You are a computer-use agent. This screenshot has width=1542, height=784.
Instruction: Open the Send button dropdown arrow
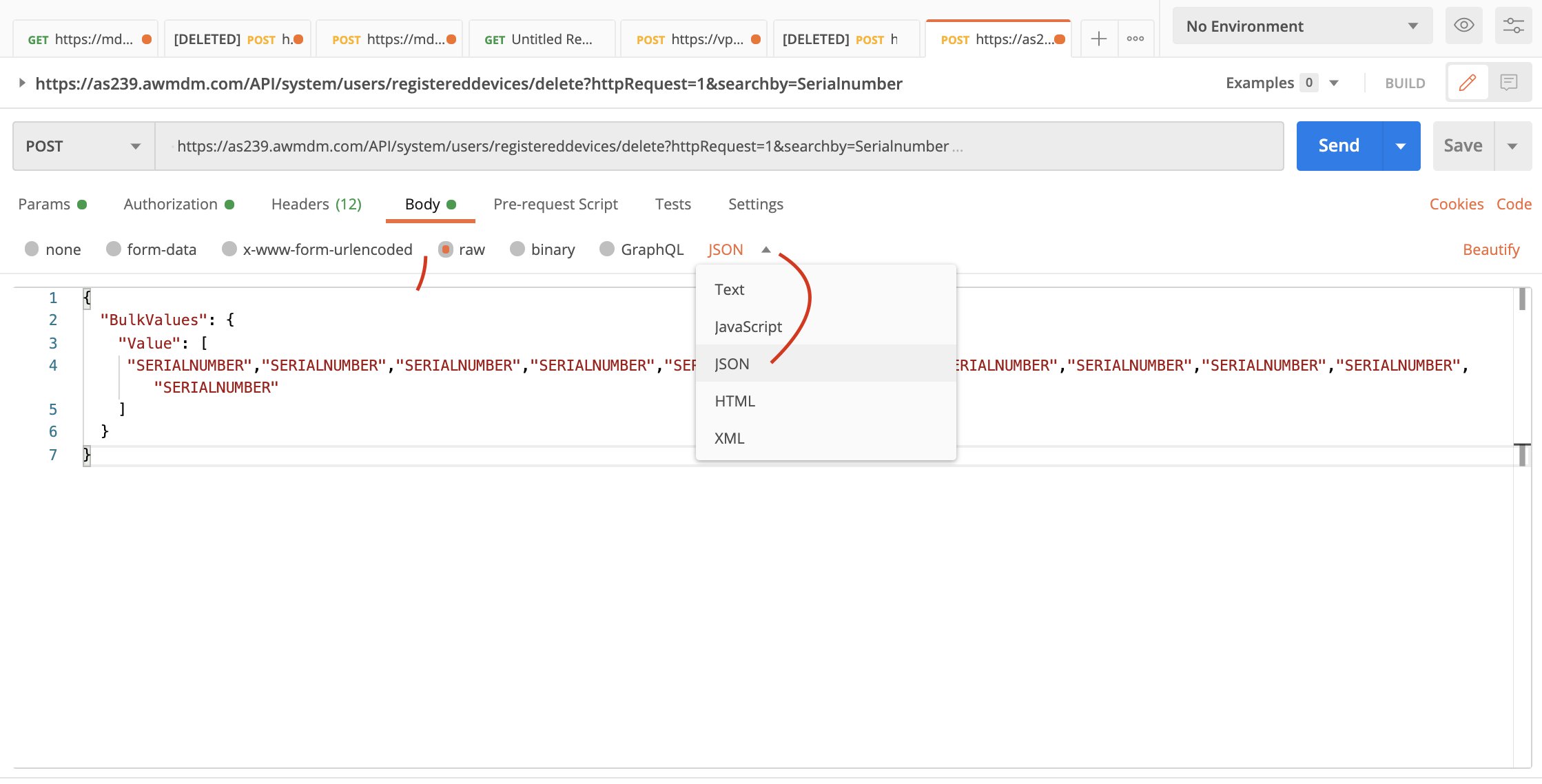click(x=1400, y=145)
